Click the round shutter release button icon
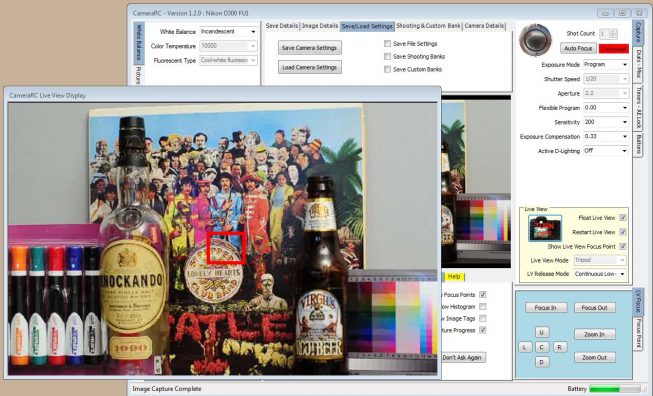The image size is (653, 396). pyautogui.click(x=536, y=40)
